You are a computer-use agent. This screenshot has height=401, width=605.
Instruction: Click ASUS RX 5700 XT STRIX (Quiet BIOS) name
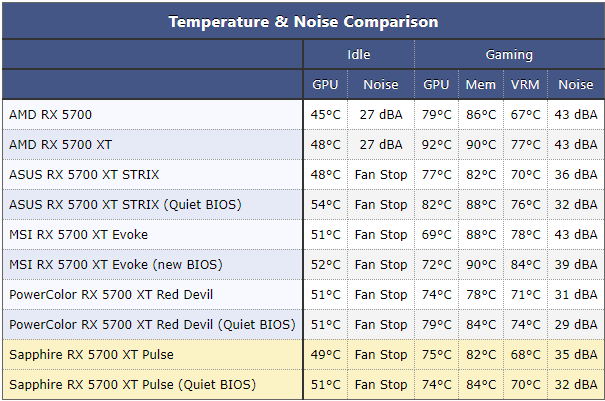125,205
